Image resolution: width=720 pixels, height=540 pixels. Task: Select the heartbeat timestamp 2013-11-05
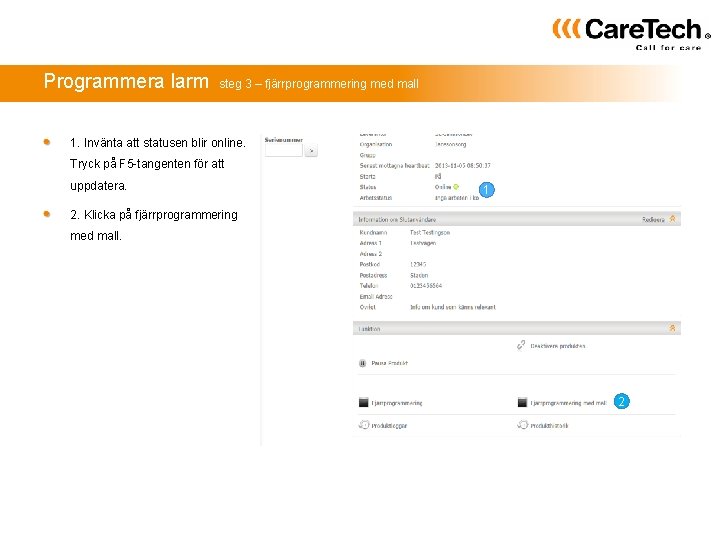point(462,165)
